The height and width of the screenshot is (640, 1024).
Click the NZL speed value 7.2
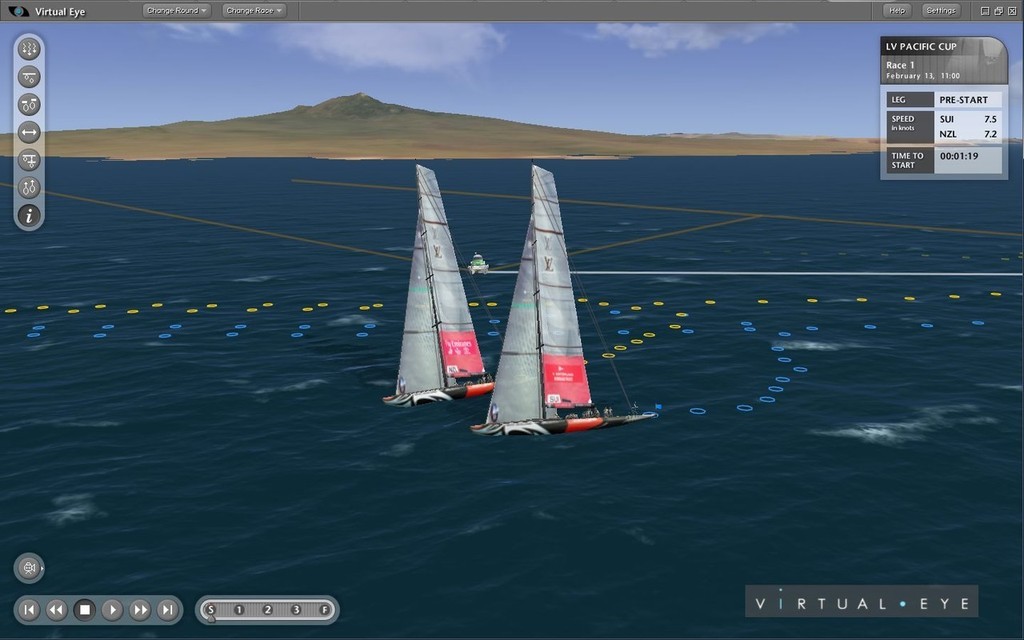pos(990,134)
